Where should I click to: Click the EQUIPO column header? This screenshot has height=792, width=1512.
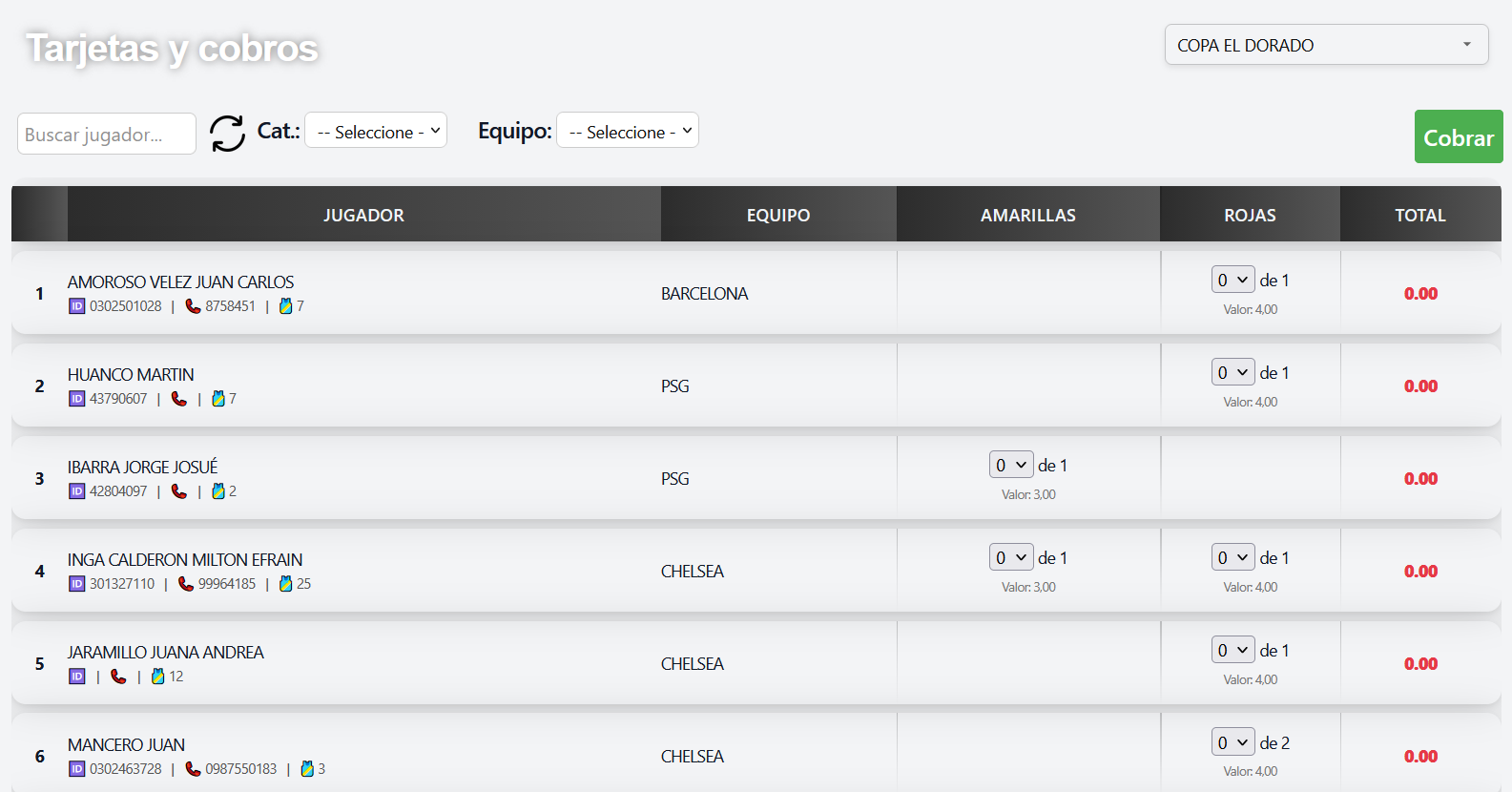pos(778,215)
